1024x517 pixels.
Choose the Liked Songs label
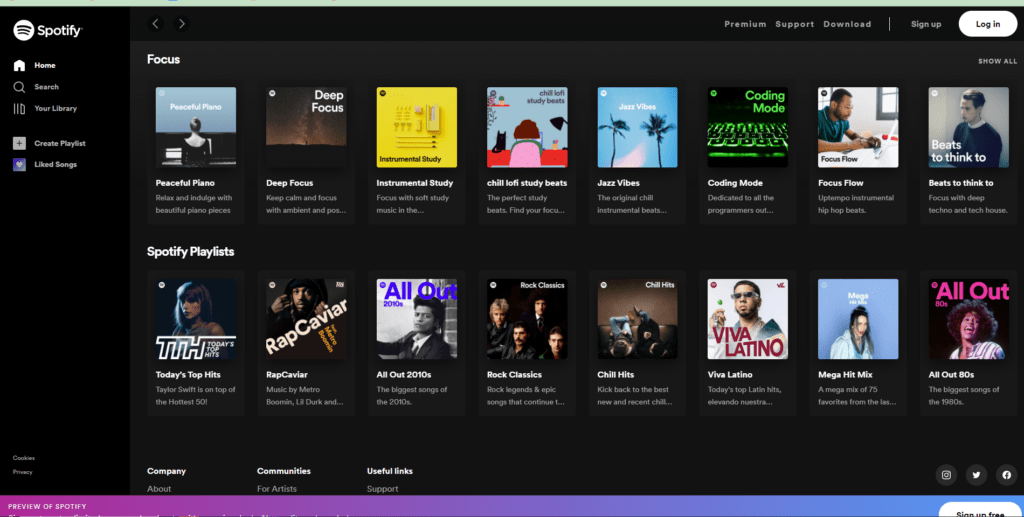click(56, 164)
